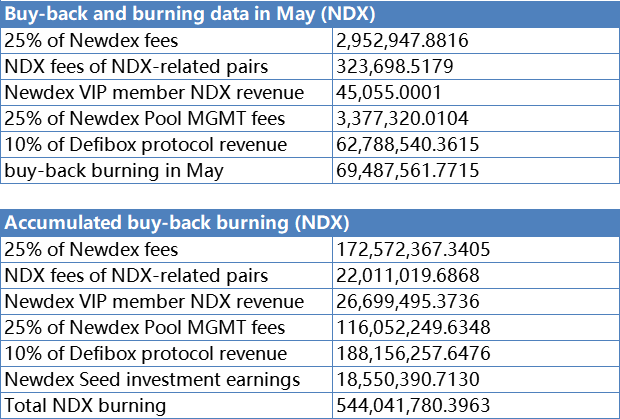Click '10% of Defibox protocol revenue' in May table
The height and width of the screenshot is (419, 620).
click(146, 145)
